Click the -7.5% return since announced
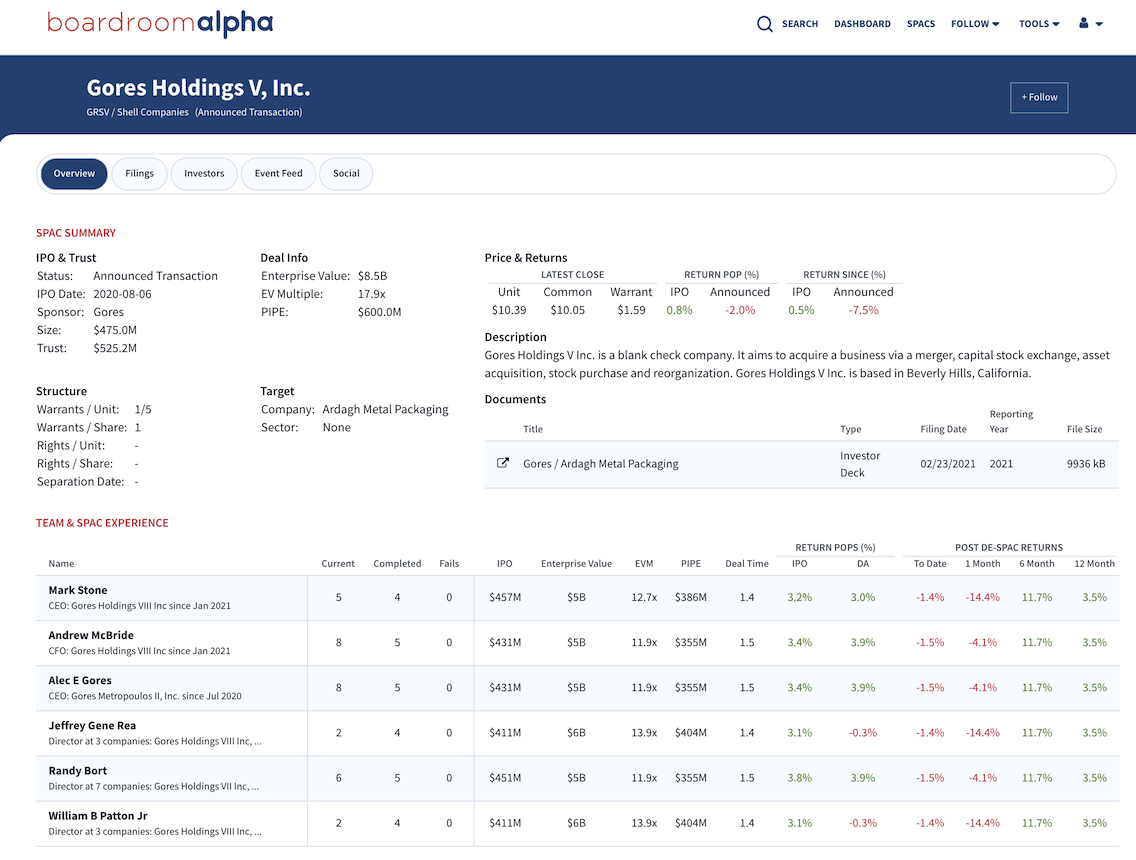1136x860 pixels. point(864,310)
